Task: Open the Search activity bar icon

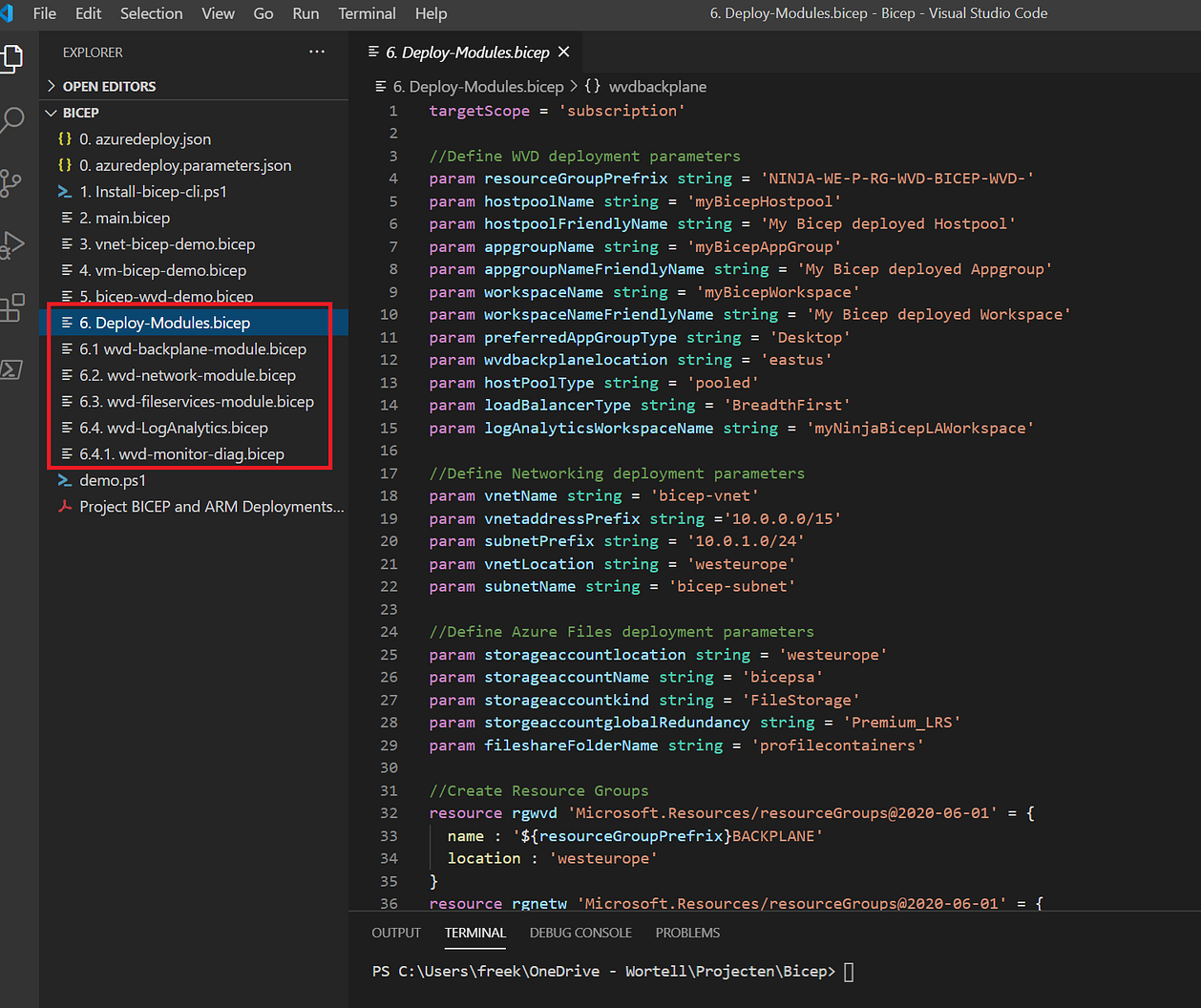Action: tap(11, 120)
